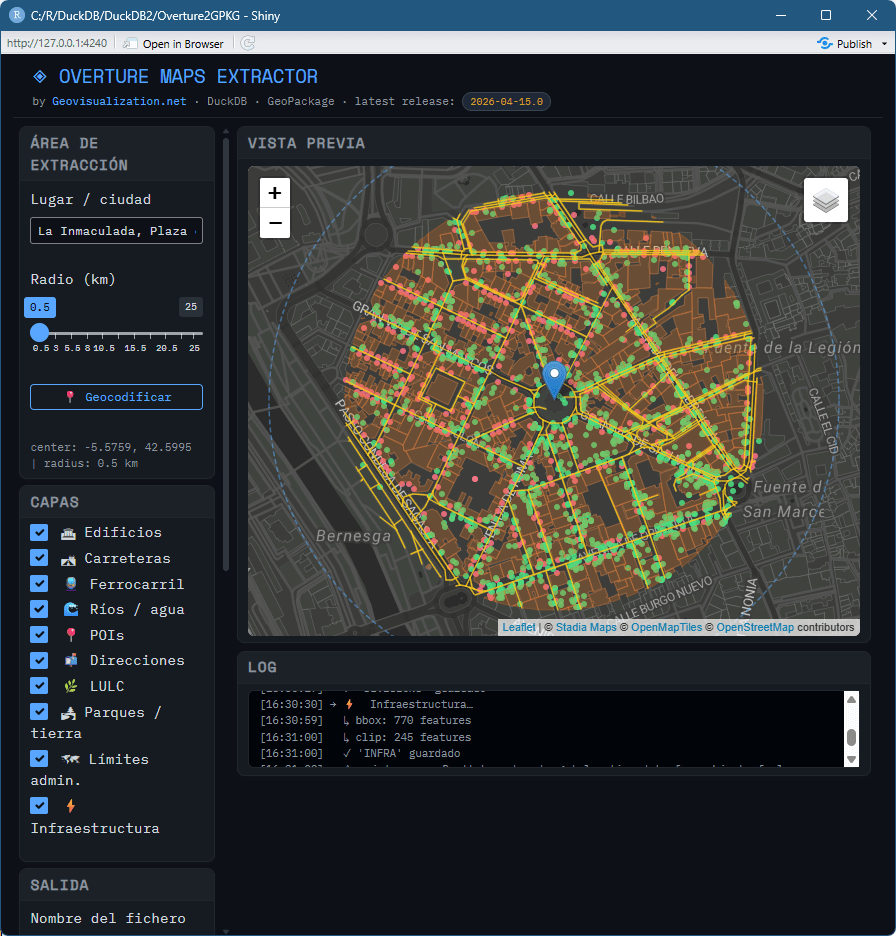Click the Lugar / ciudad text field
896x936 pixels.
pos(116,230)
